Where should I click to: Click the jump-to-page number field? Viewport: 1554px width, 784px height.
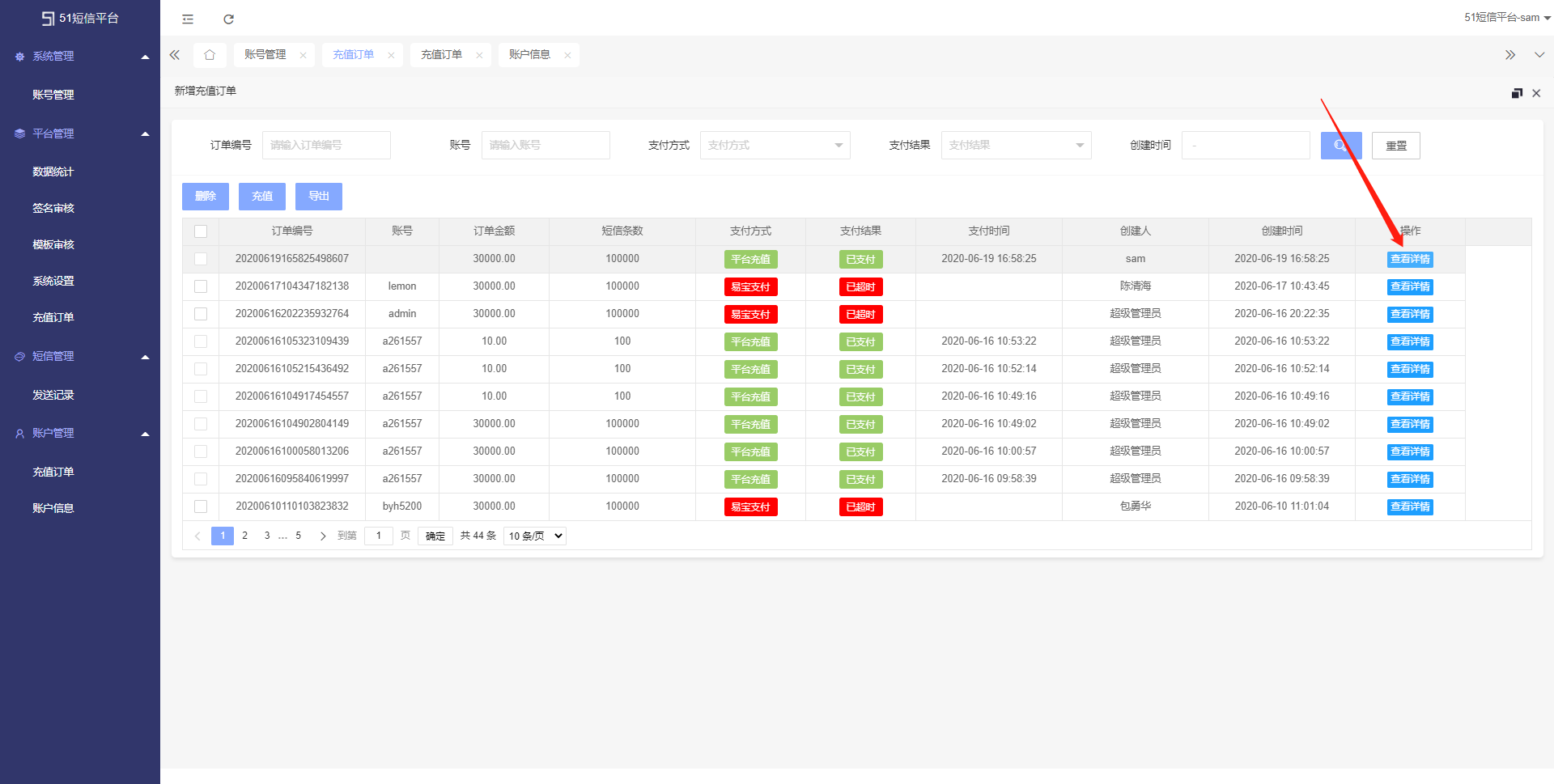tap(378, 536)
